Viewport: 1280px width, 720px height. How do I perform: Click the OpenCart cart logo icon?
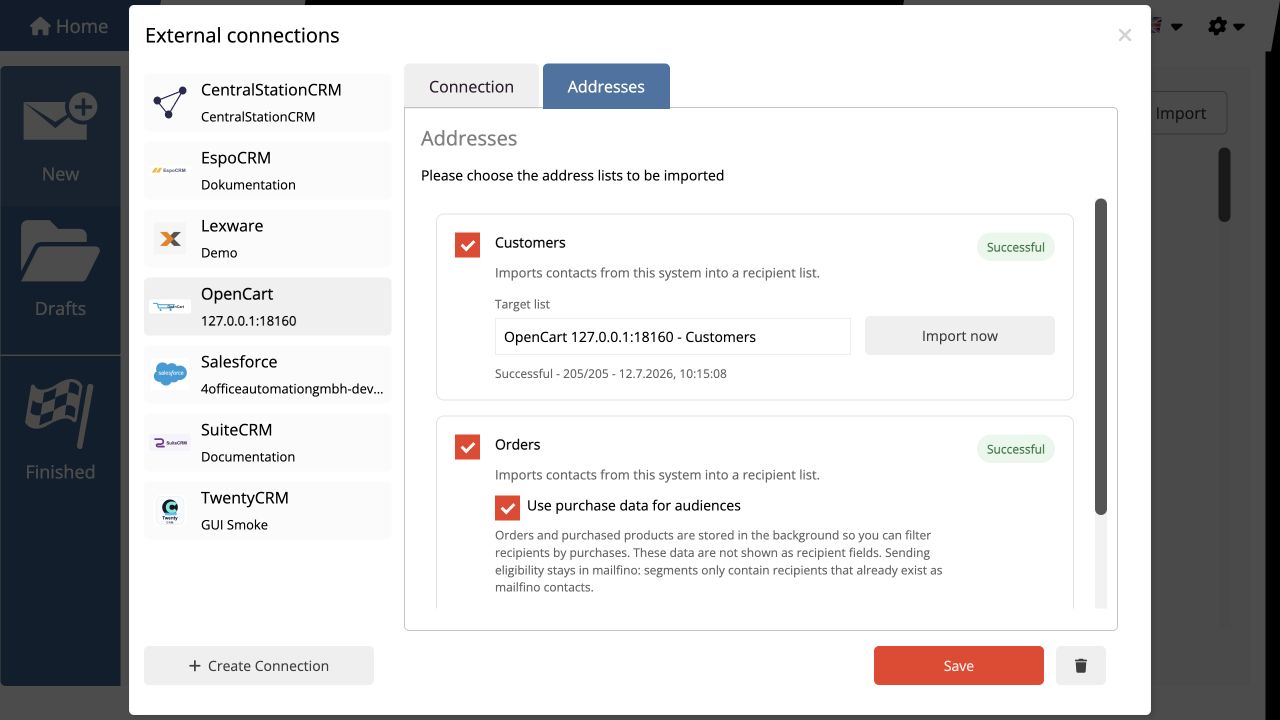(x=170, y=306)
